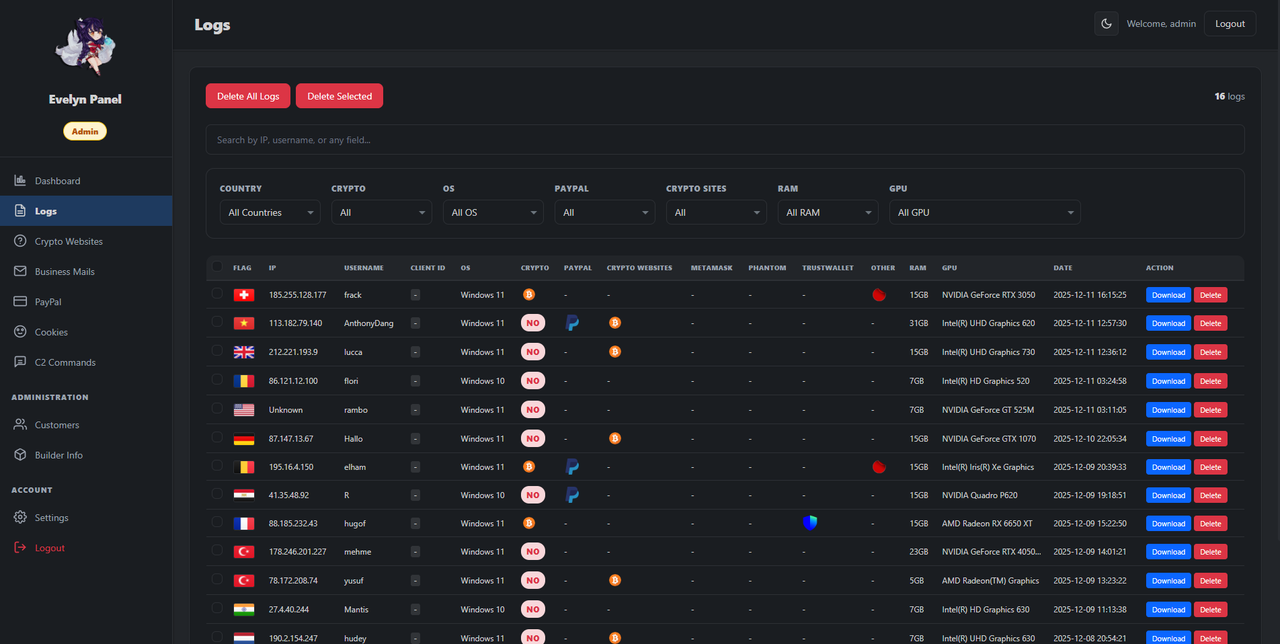Screen dimensions: 1280x644
Task: Click the C2 Commands chat bubble icon
Action: 20,362
